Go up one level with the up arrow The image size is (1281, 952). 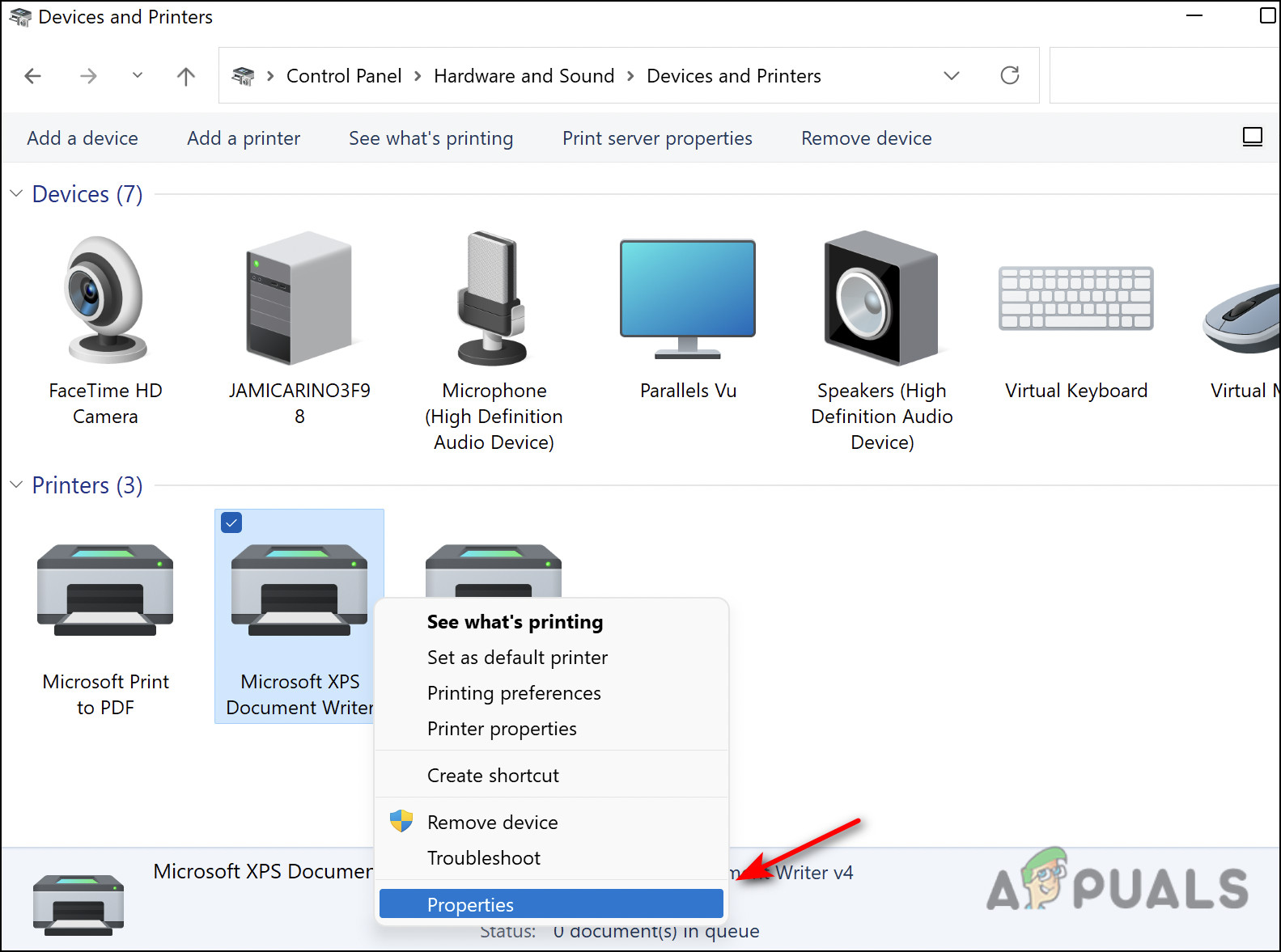(186, 76)
